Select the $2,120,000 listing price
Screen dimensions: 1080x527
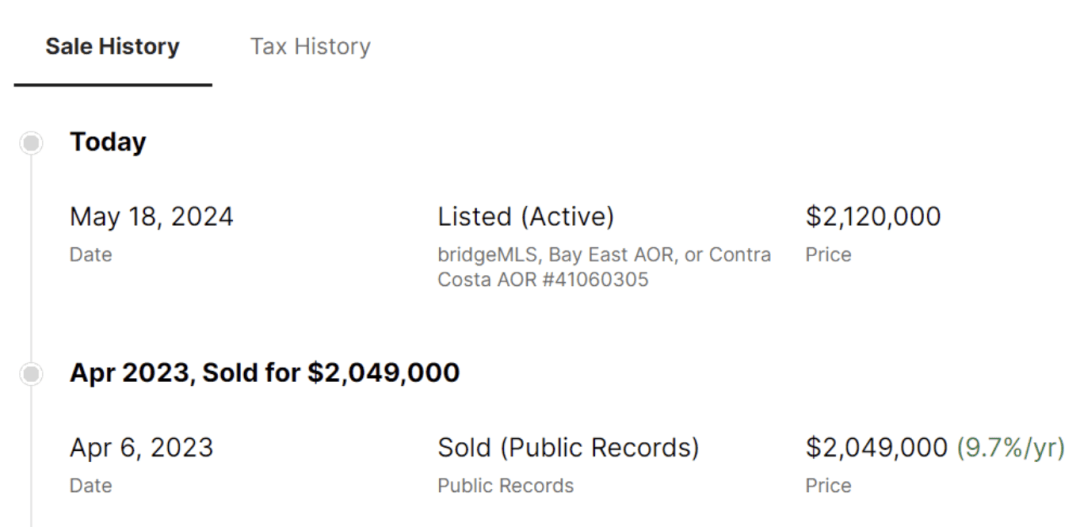coord(873,216)
